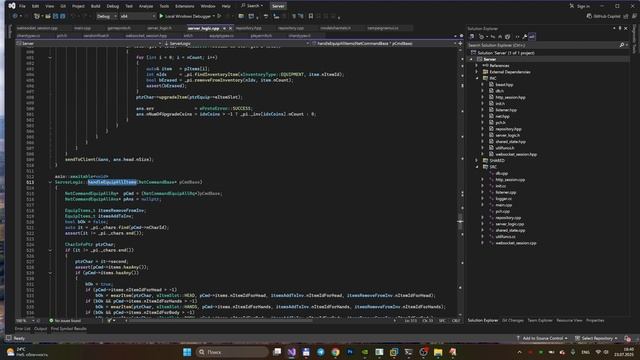Click the Save toolbar icon
This screenshot has height=360, width=640.
point(56,16)
